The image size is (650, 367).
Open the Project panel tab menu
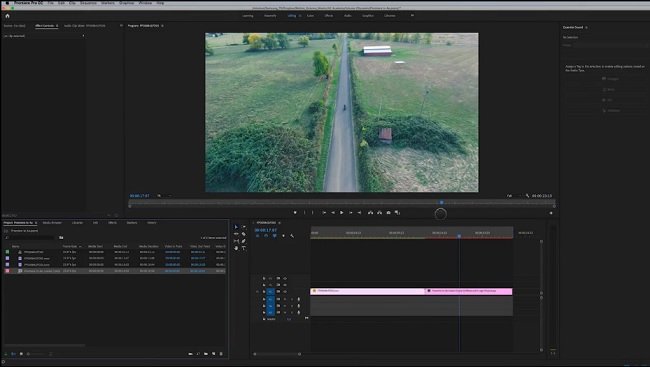coord(36,223)
